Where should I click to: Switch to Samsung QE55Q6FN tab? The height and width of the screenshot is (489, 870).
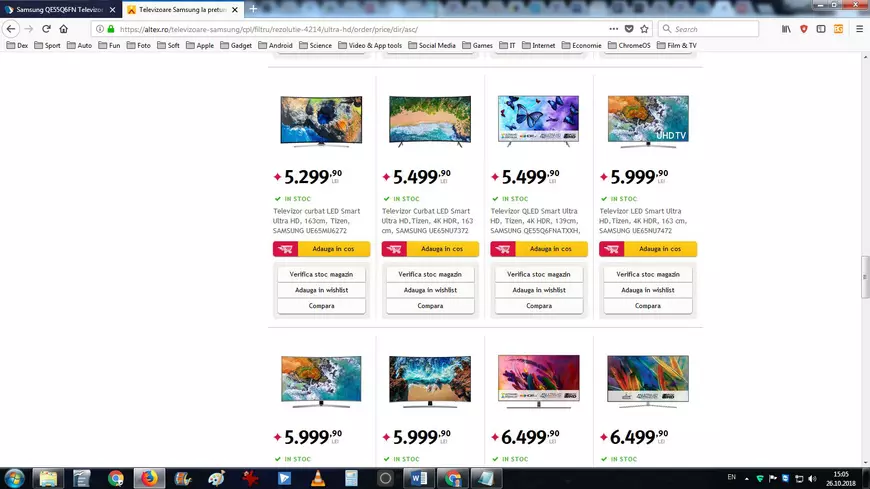59,9
